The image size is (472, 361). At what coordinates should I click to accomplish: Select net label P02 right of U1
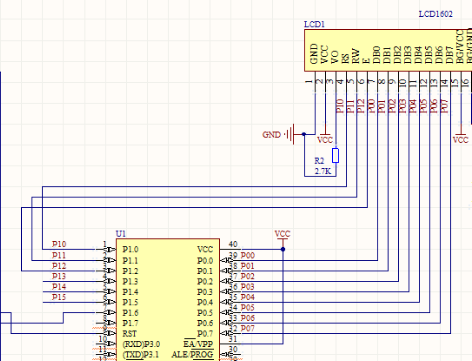tap(248, 276)
